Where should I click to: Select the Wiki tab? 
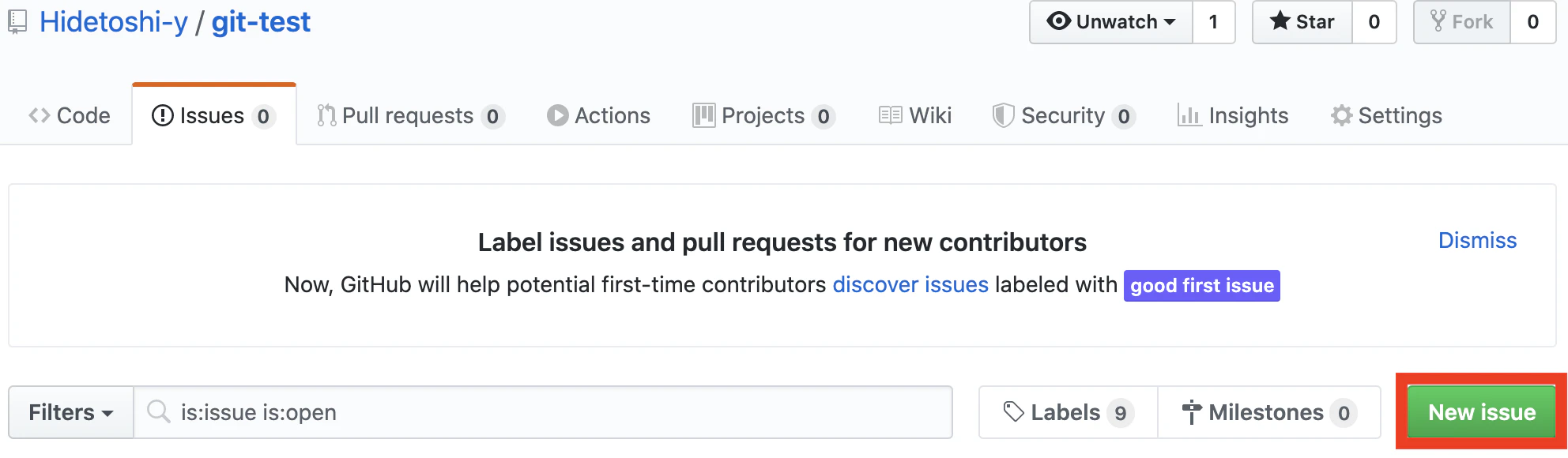point(915,115)
